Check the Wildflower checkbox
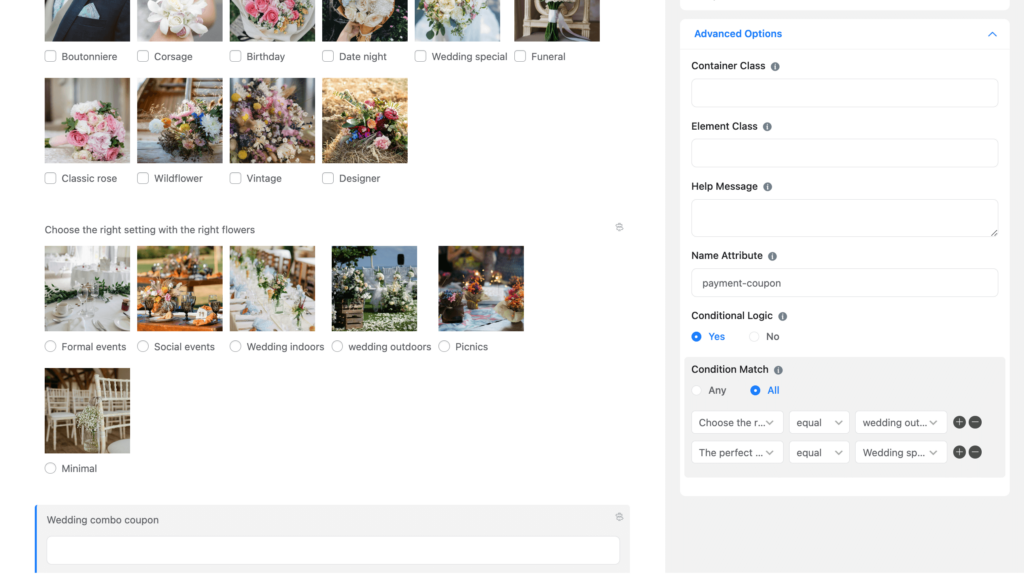The image size is (1024, 574). [143, 178]
